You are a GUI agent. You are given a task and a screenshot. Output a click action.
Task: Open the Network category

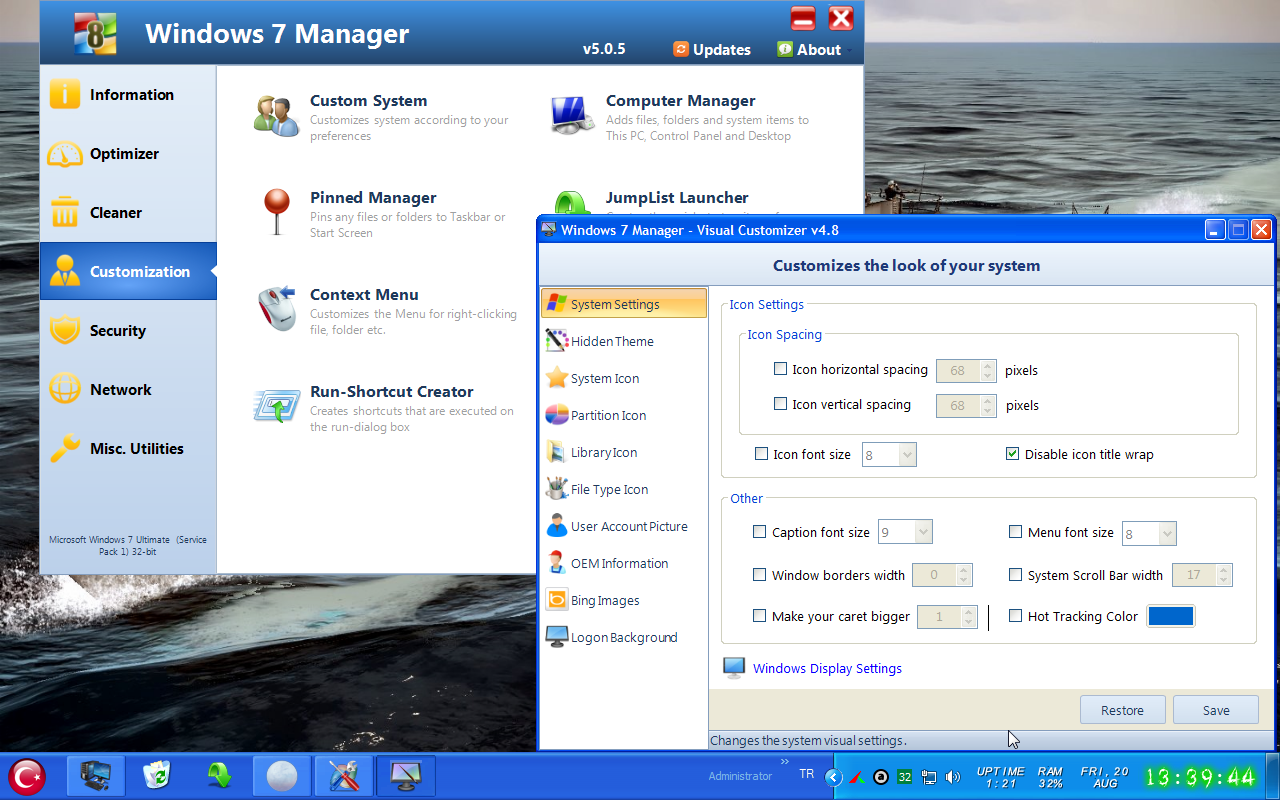point(128,389)
